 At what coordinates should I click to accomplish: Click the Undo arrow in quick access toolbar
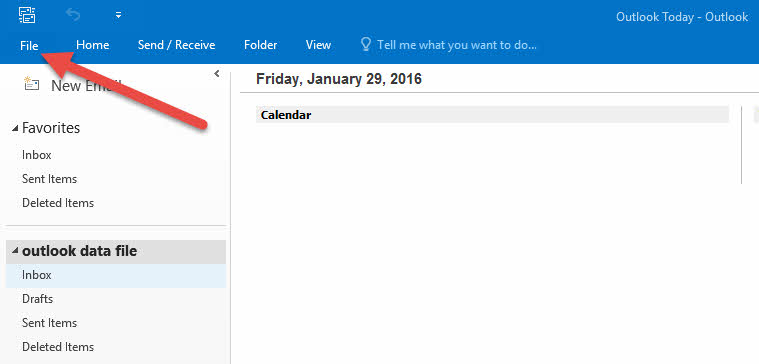click(73, 15)
